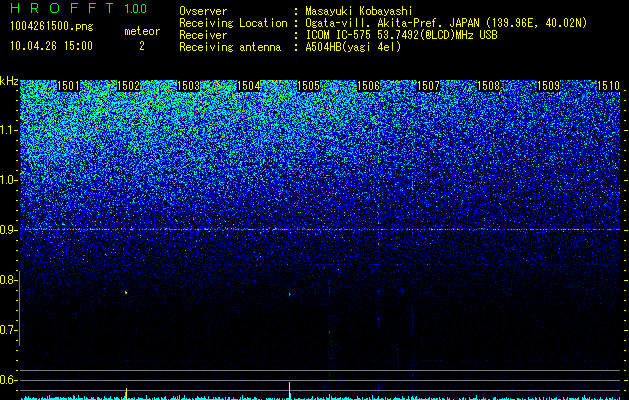Click the tall yellow power spike below 1505
The height and width of the screenshot is (400, 629).
click(x=290, y=390)
